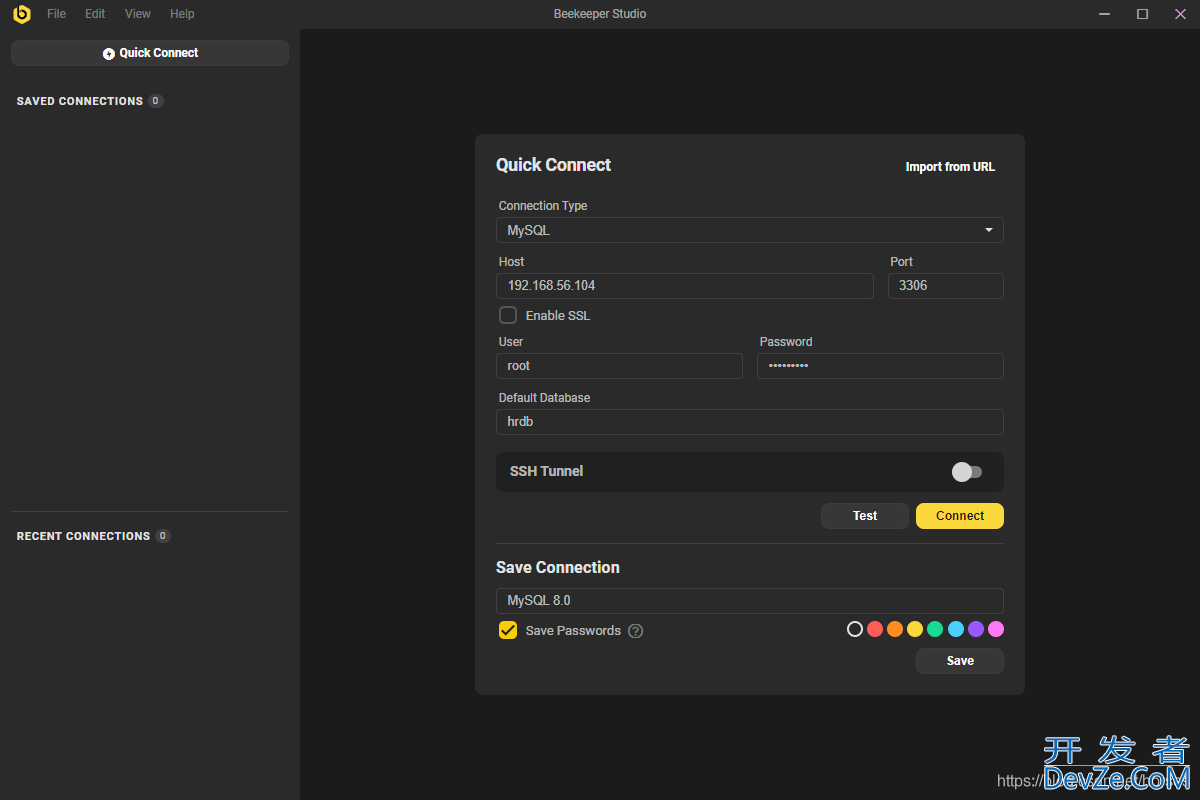
Task: Select the green color swatch
Action: 935,629
